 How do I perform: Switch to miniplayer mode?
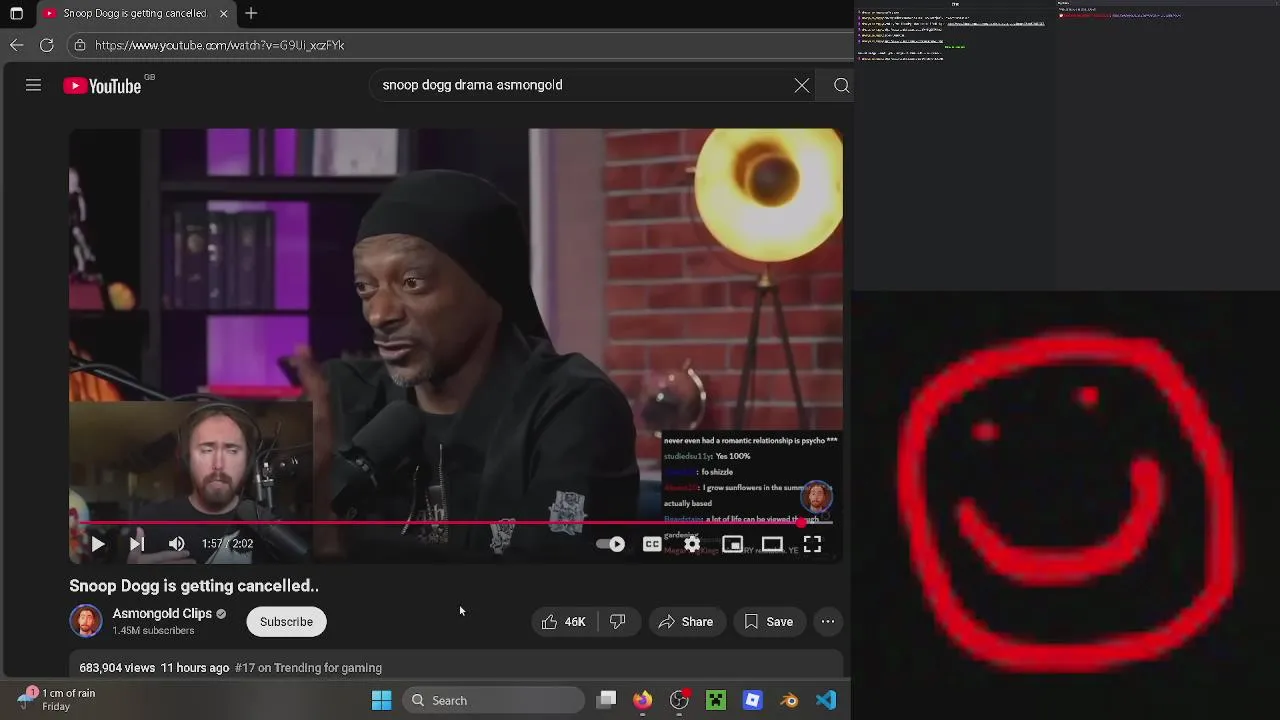[x=732, y=544]
